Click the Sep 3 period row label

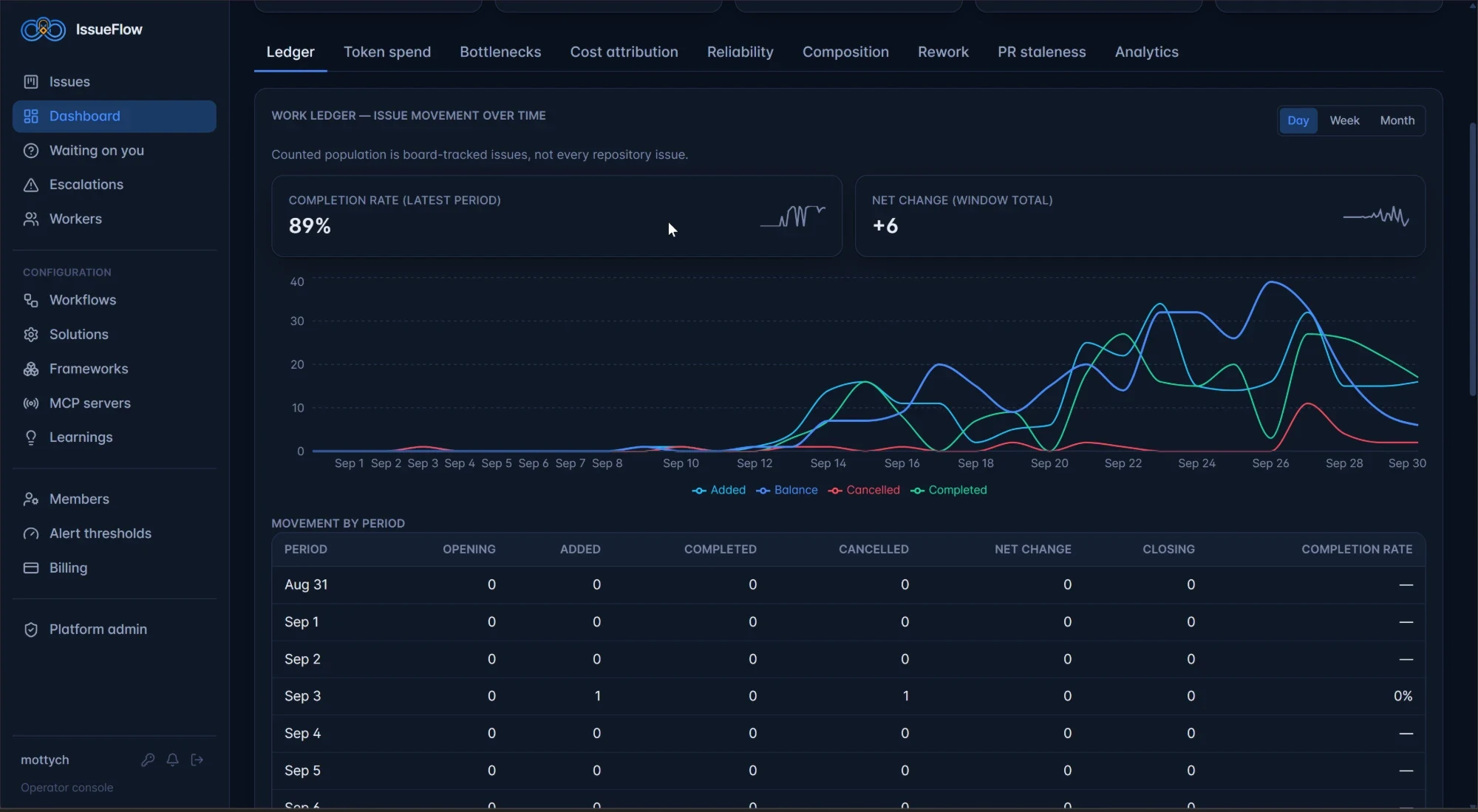302,696
